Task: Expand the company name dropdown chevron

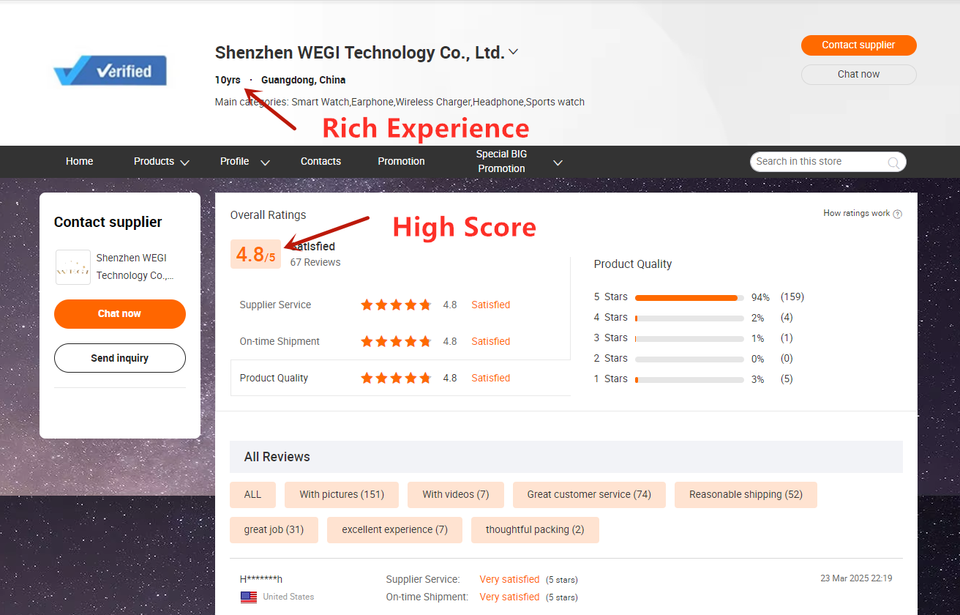Action: [x=514, y=52]
